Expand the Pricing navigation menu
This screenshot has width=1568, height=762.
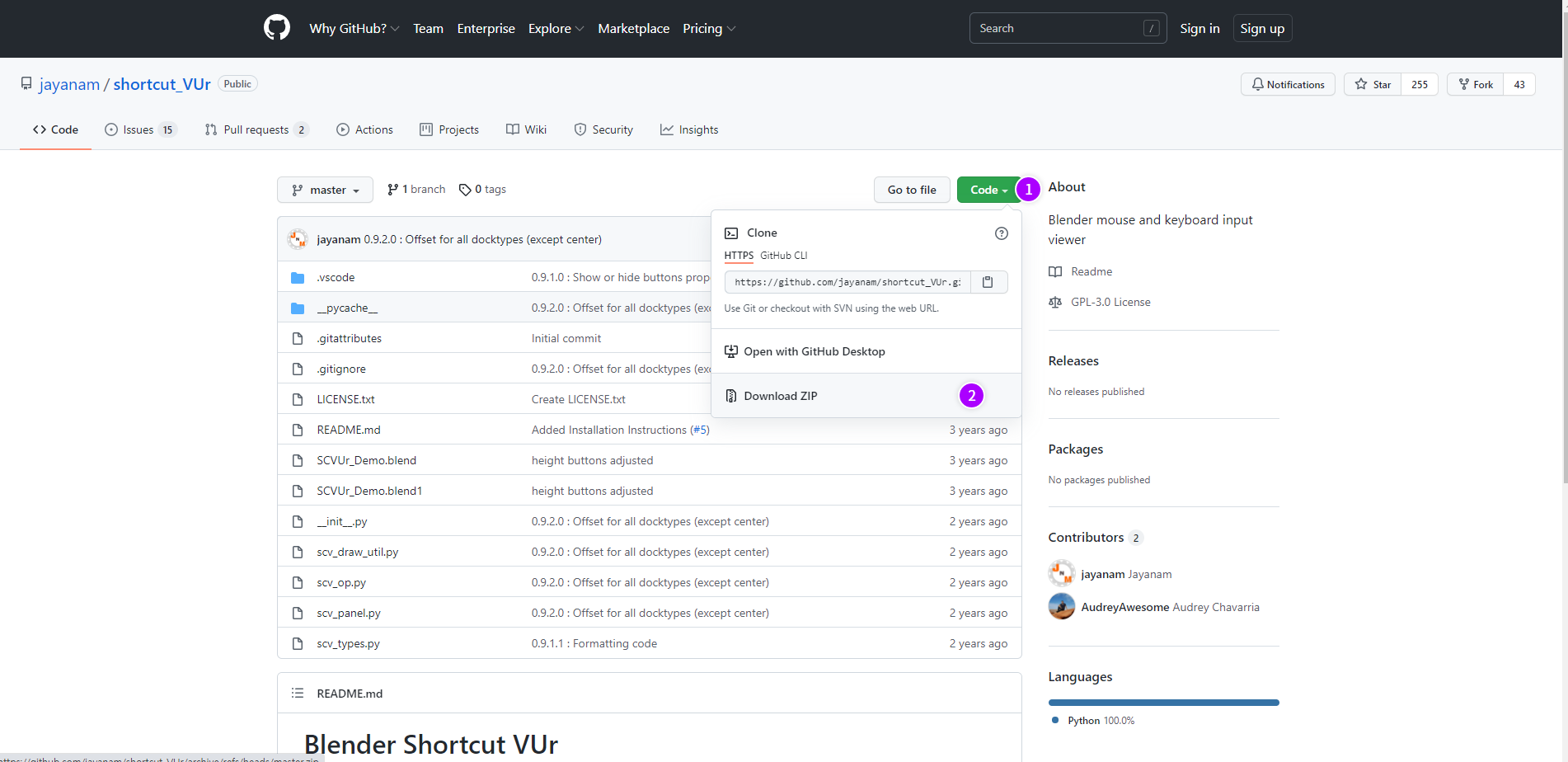click(x=709, y=28)
